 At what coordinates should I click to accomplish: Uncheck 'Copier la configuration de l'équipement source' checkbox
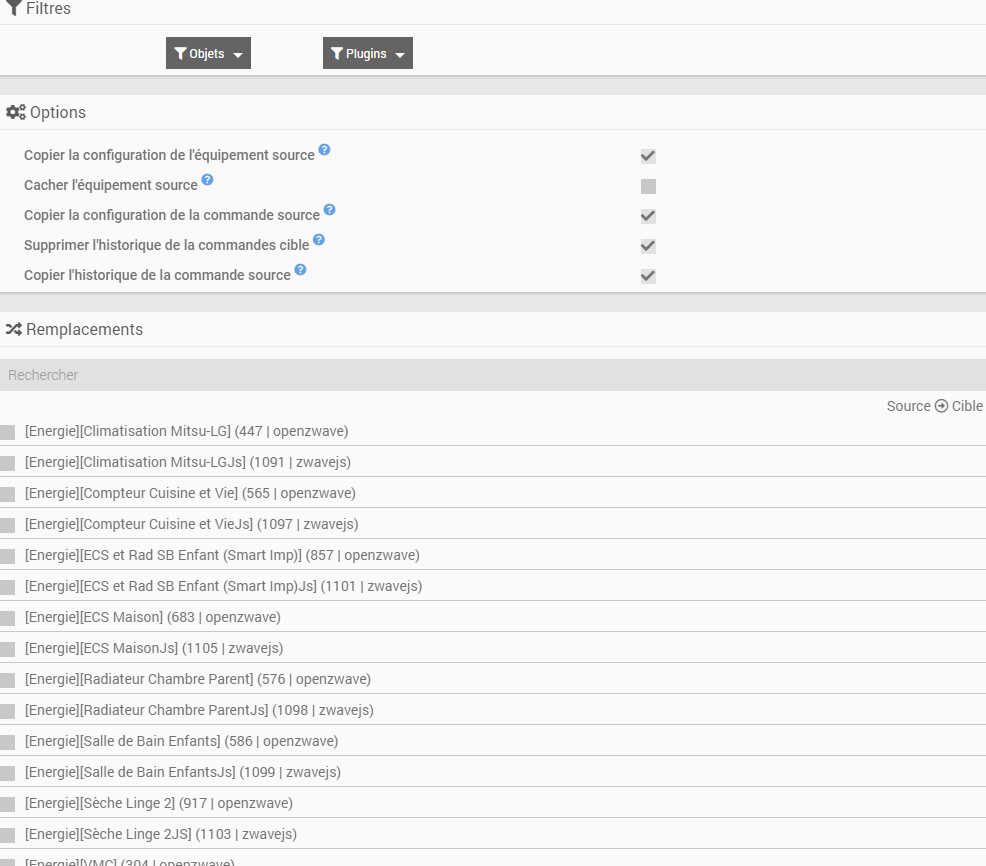click(648, 156)
